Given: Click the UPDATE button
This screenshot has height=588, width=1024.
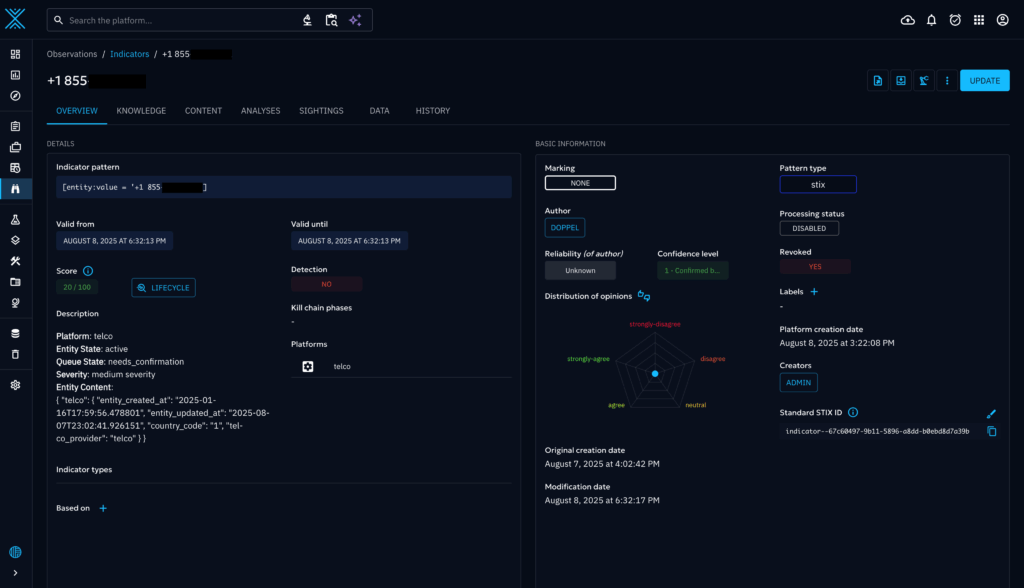Looking at the screenshot, I should [984, 81].
